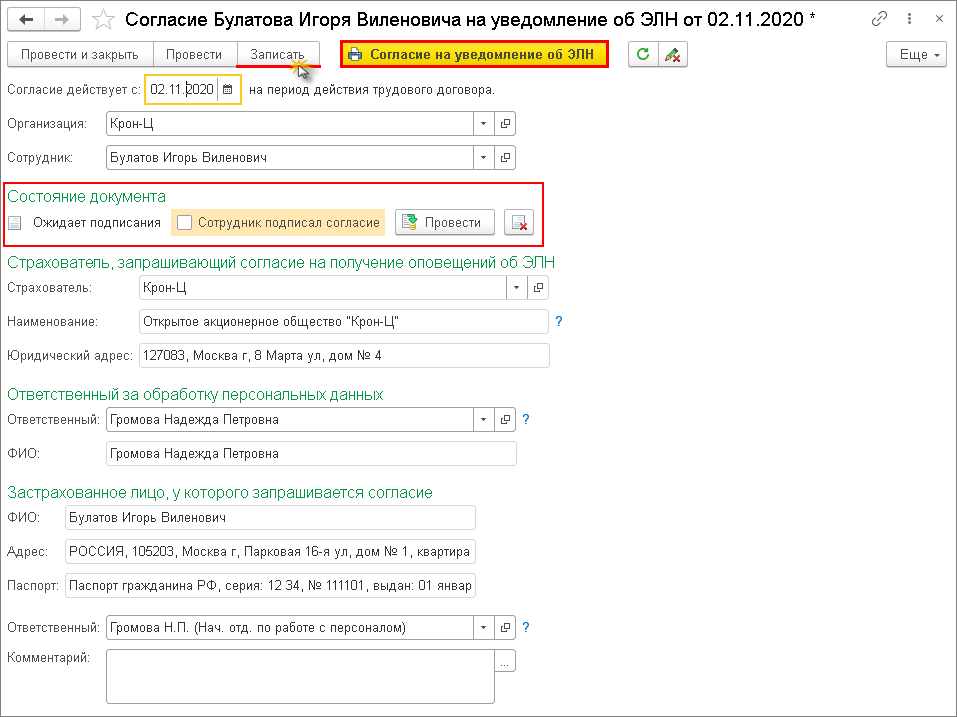Expand the Сотрудник dropdown list
Image resolution: width=957 pixels, height=717 pixels.
tap(483, 157)
